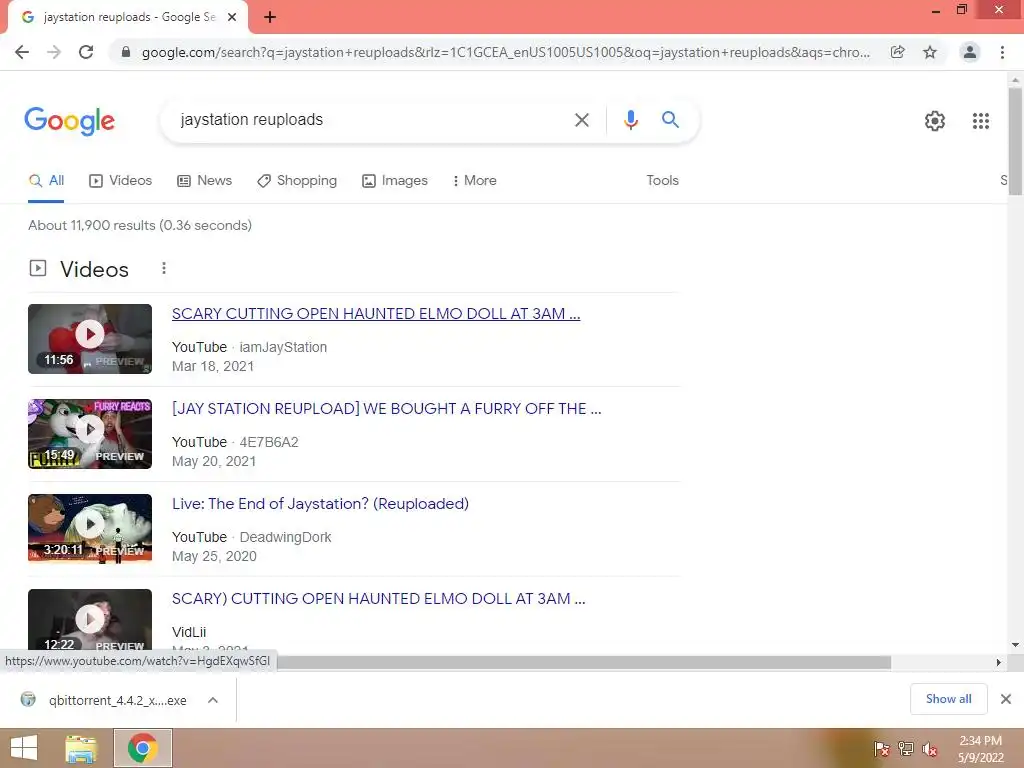Play the 3:20:11 livestream thumbnail
This screenshot has height=768, width=1024.
[x=90, y=528]
